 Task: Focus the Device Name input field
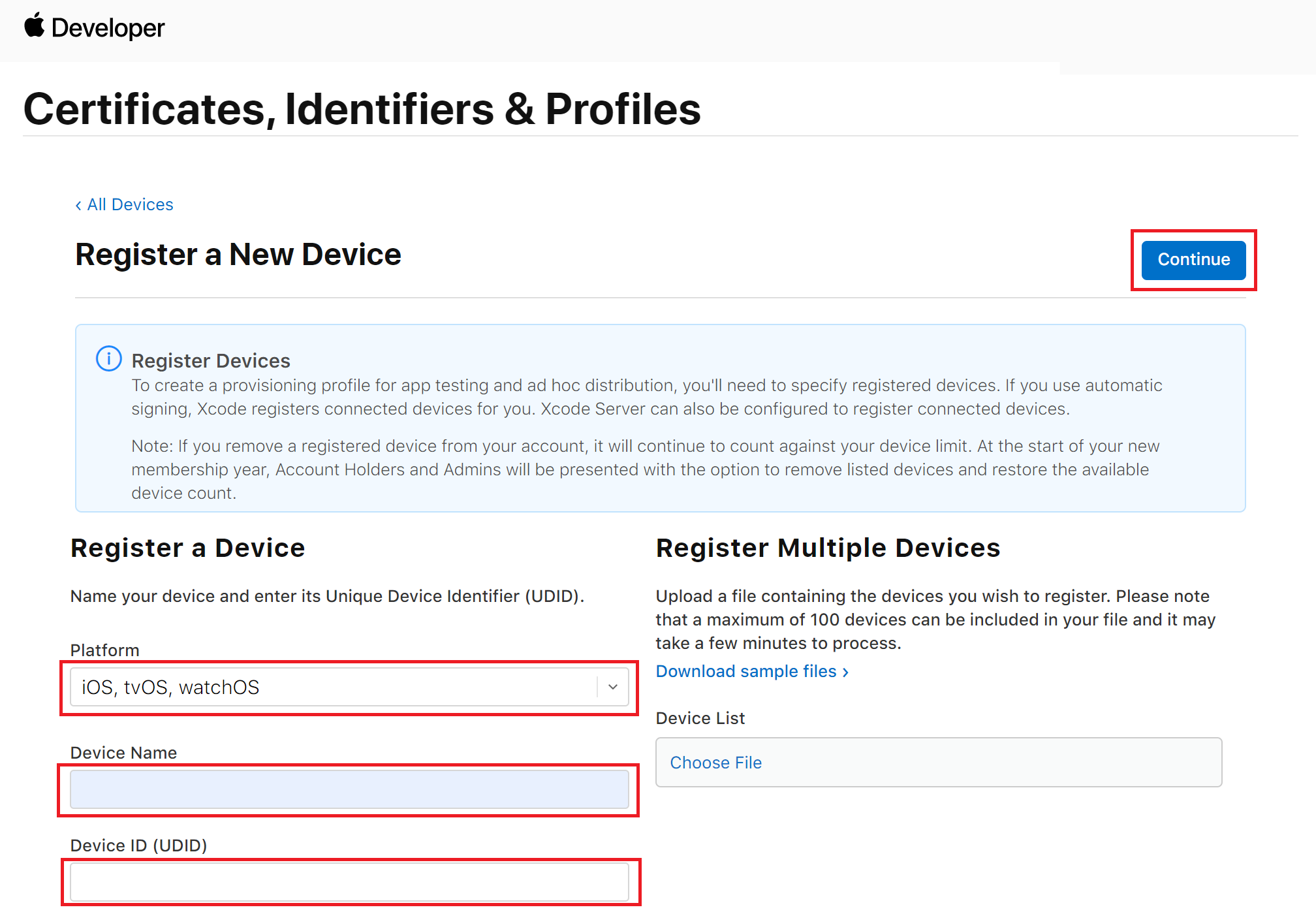(x=349, y=789)
